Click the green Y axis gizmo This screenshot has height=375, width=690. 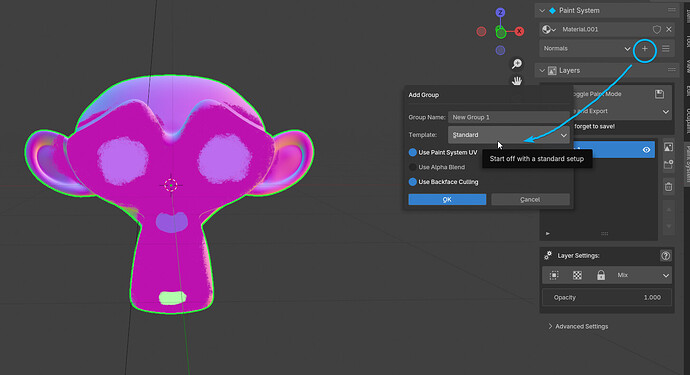click(501, 32)
